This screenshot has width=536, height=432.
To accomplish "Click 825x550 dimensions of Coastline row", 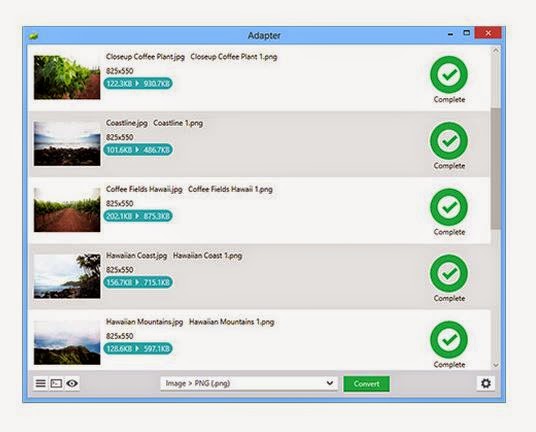I will 120,137.
